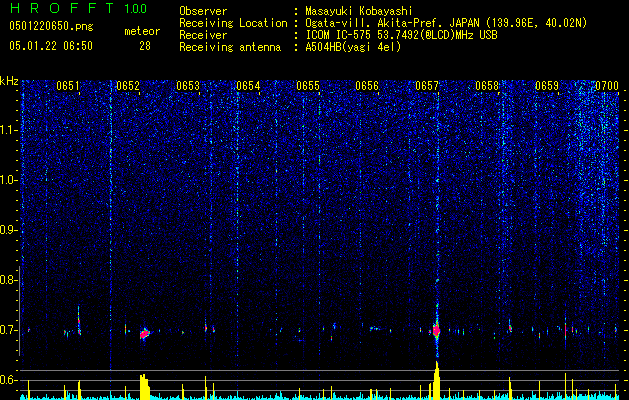Viewport: 629px width, 400px height.
Task: Click the 0652 time marker
Action: tap(128, 86)
